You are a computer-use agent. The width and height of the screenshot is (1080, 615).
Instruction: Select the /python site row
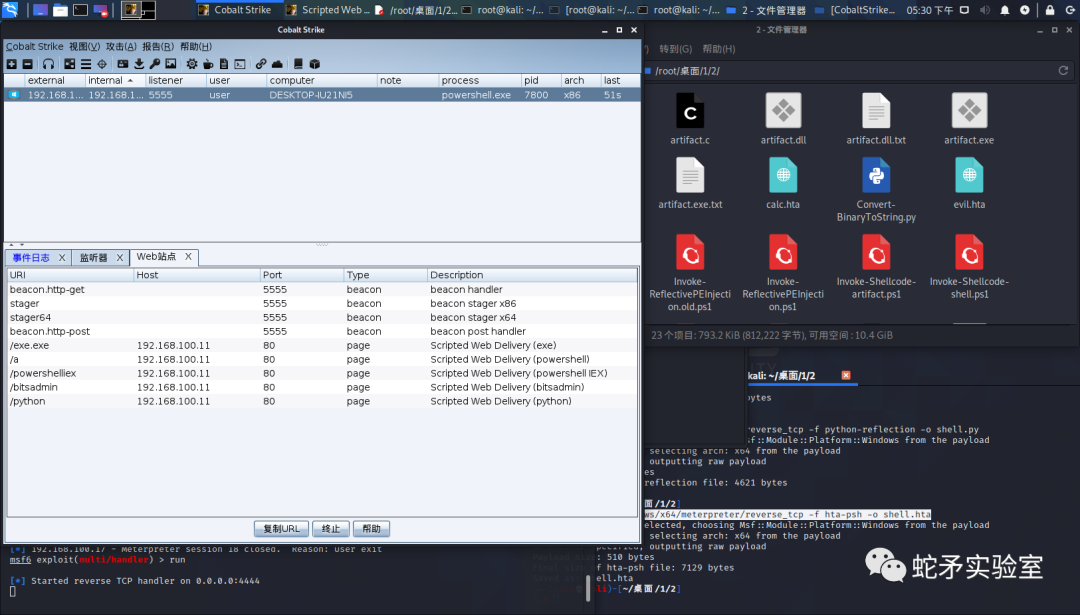(322, 402)
